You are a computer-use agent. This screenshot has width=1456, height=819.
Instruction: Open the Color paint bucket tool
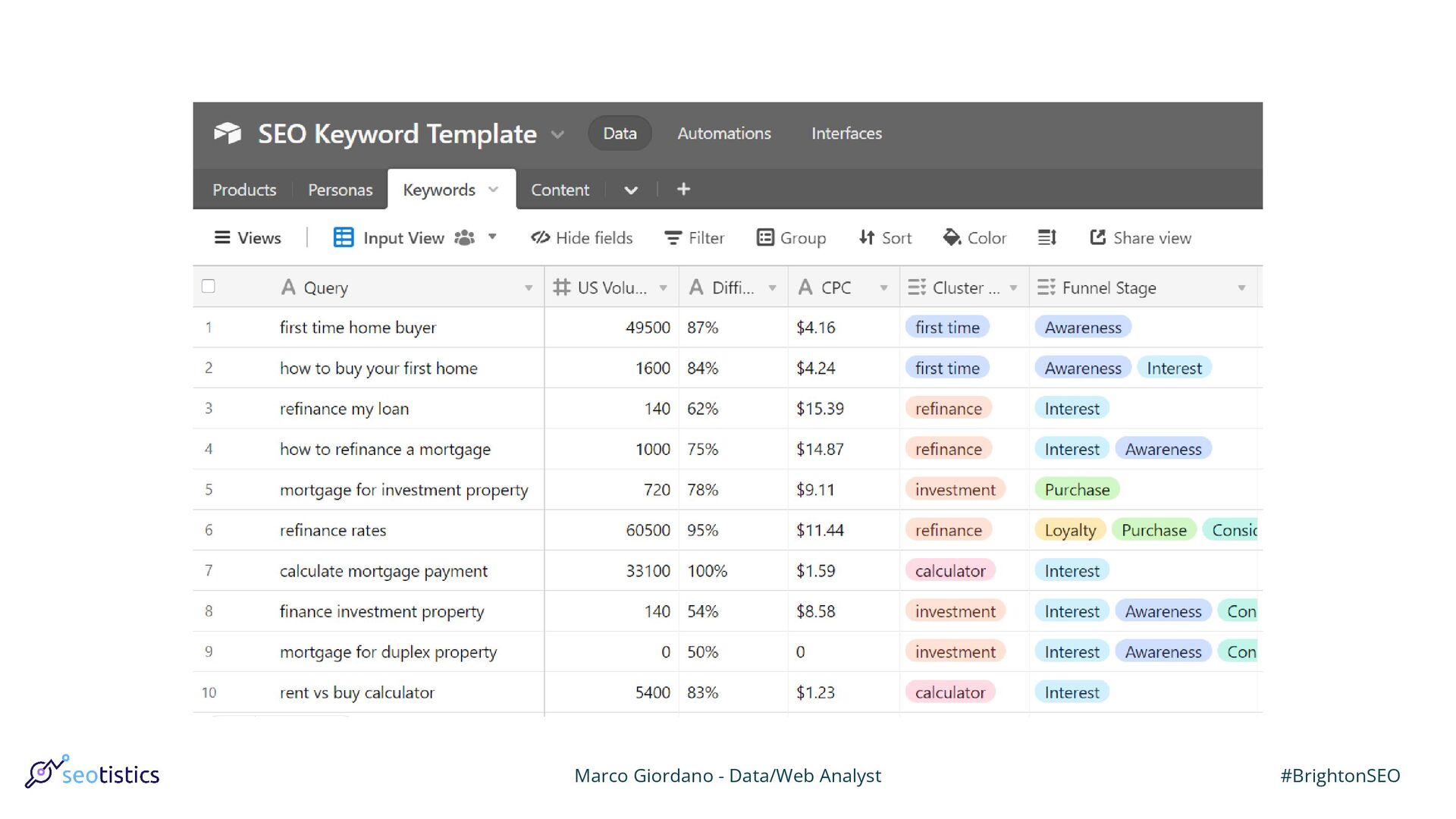pos(952,238)
